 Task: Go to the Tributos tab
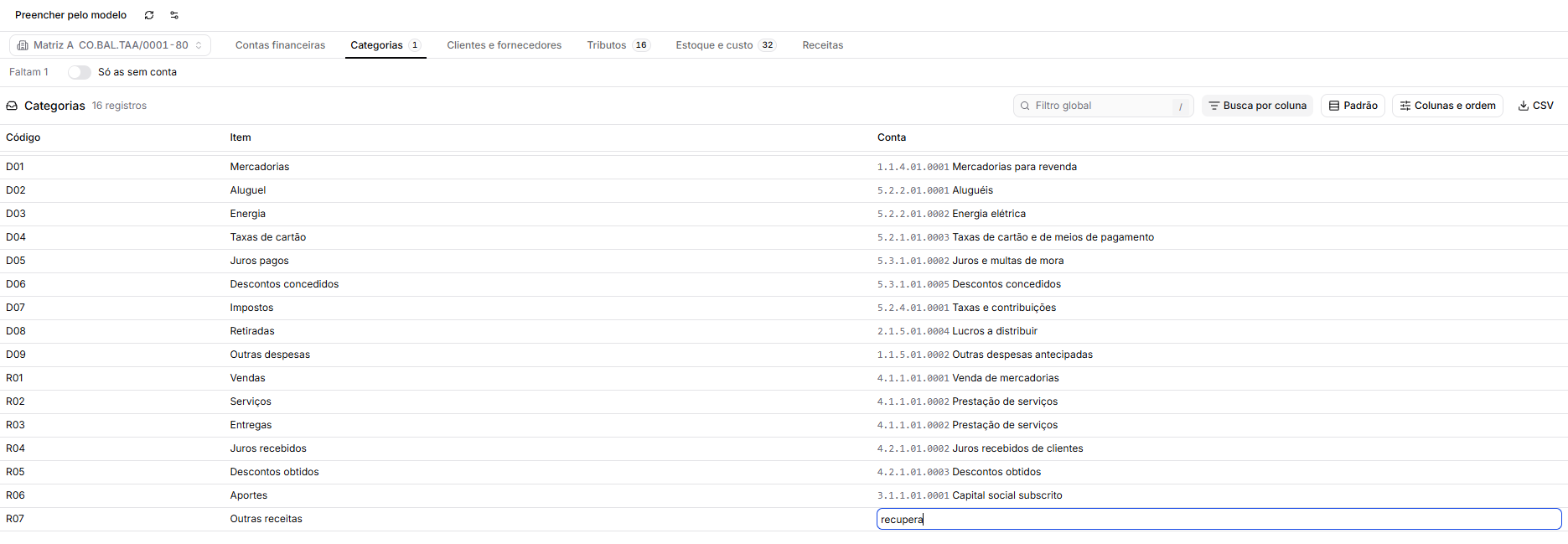619,45
